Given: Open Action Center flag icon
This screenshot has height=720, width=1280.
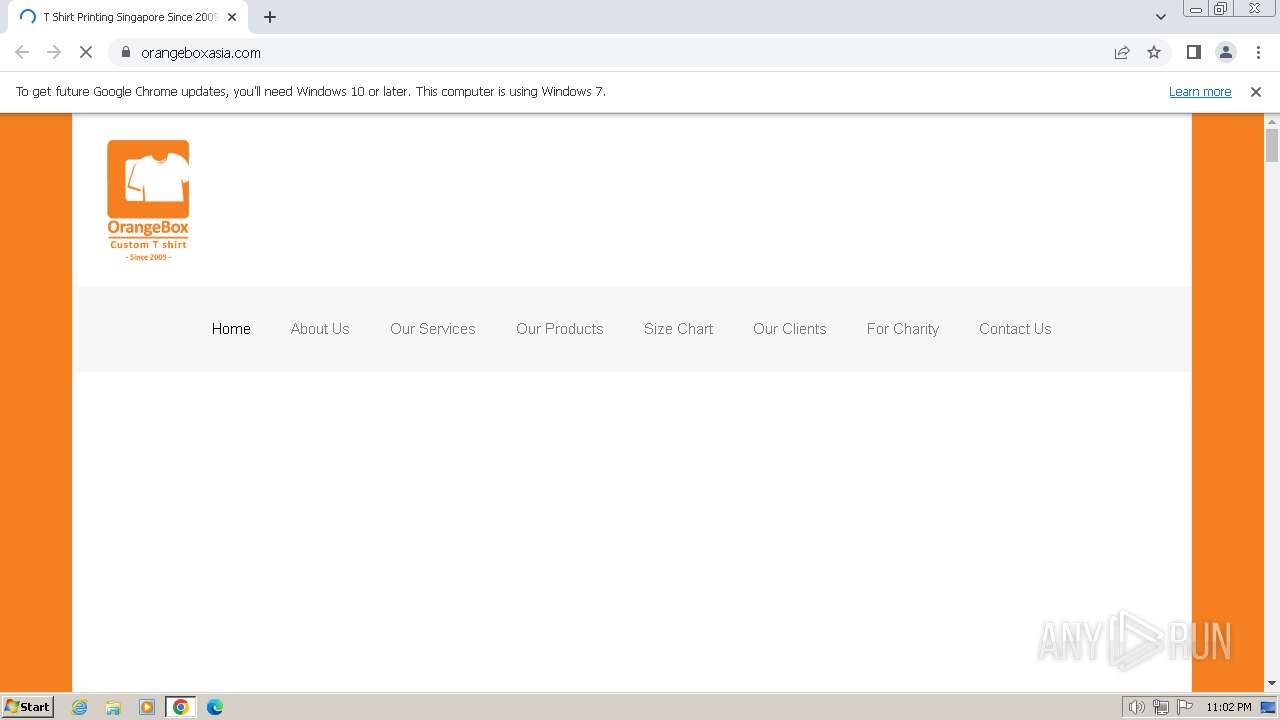Looking at the screenshot, I should [1185, 707].
